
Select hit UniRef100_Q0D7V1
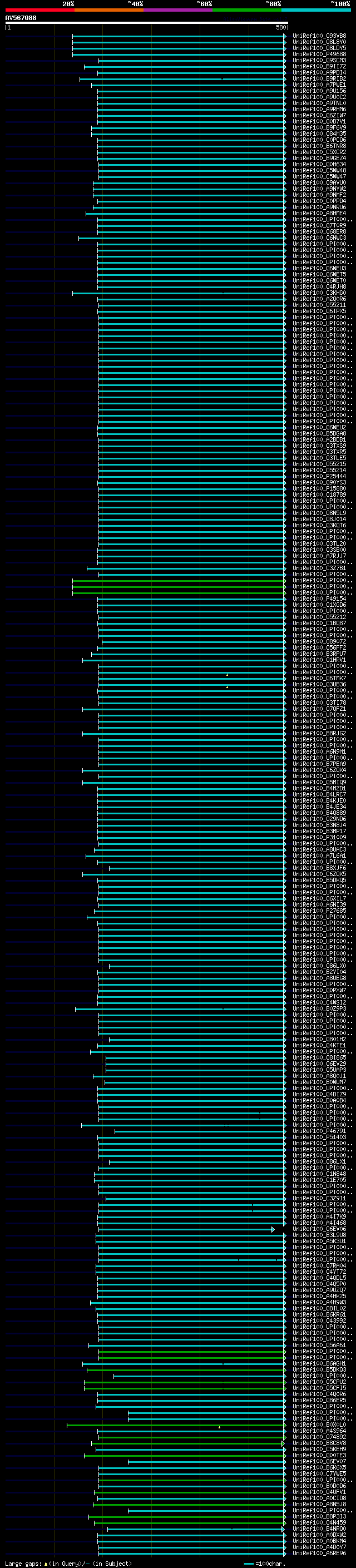pyautogui.click(x=319, y=122)
